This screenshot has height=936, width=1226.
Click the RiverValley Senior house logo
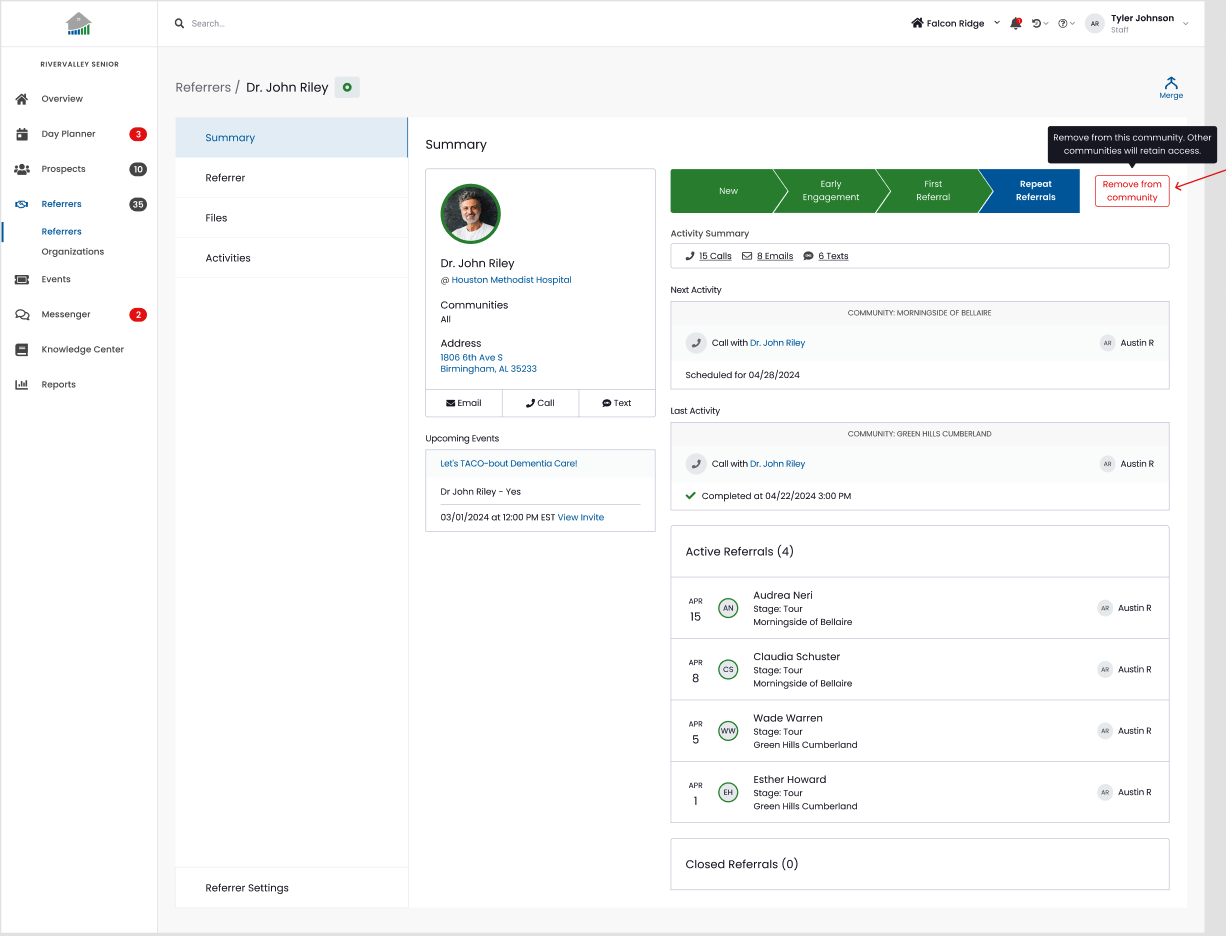[x=78, y=23]
